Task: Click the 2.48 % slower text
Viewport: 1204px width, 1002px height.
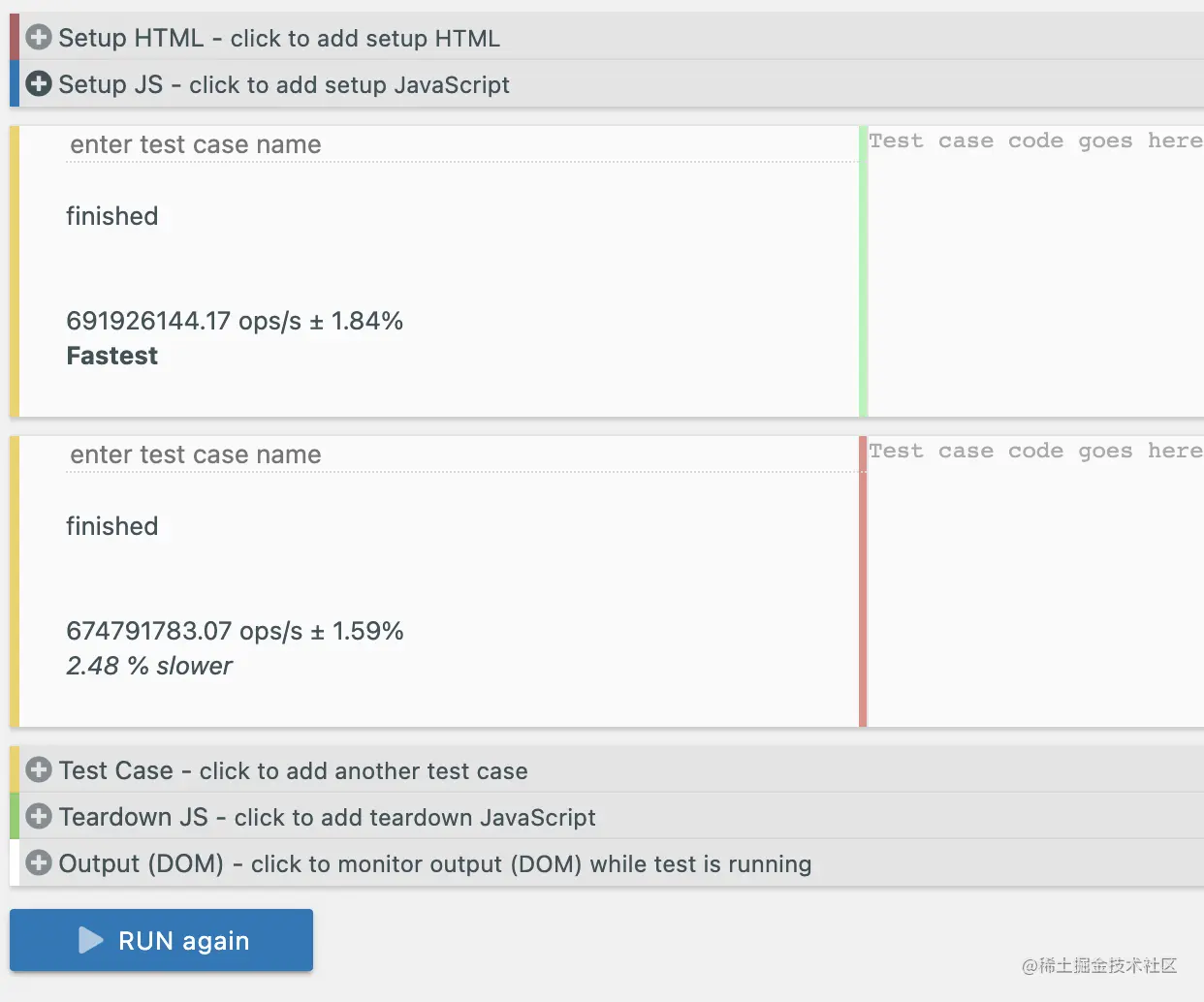Action: (149, 666)
